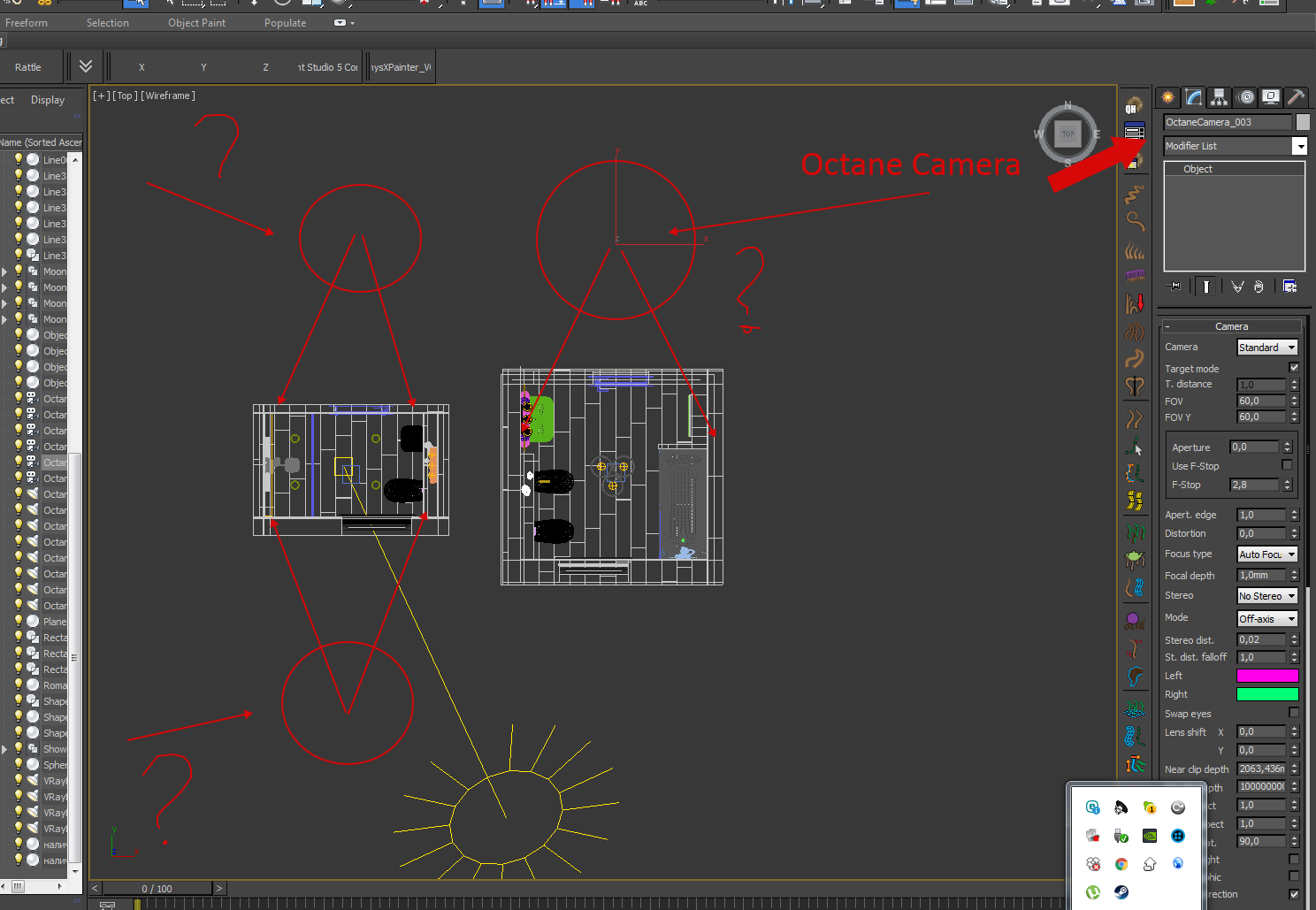Click the object name field OctaneCamera_003
Screen dimensions: 1316x910
click(1228, 122)
